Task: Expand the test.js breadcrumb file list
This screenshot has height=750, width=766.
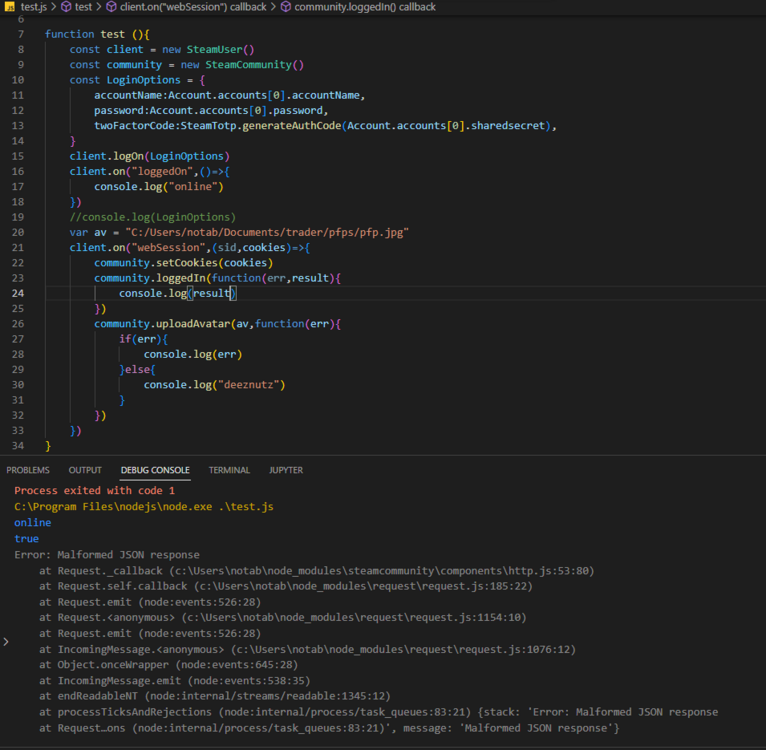Action: tap(32, 7)
